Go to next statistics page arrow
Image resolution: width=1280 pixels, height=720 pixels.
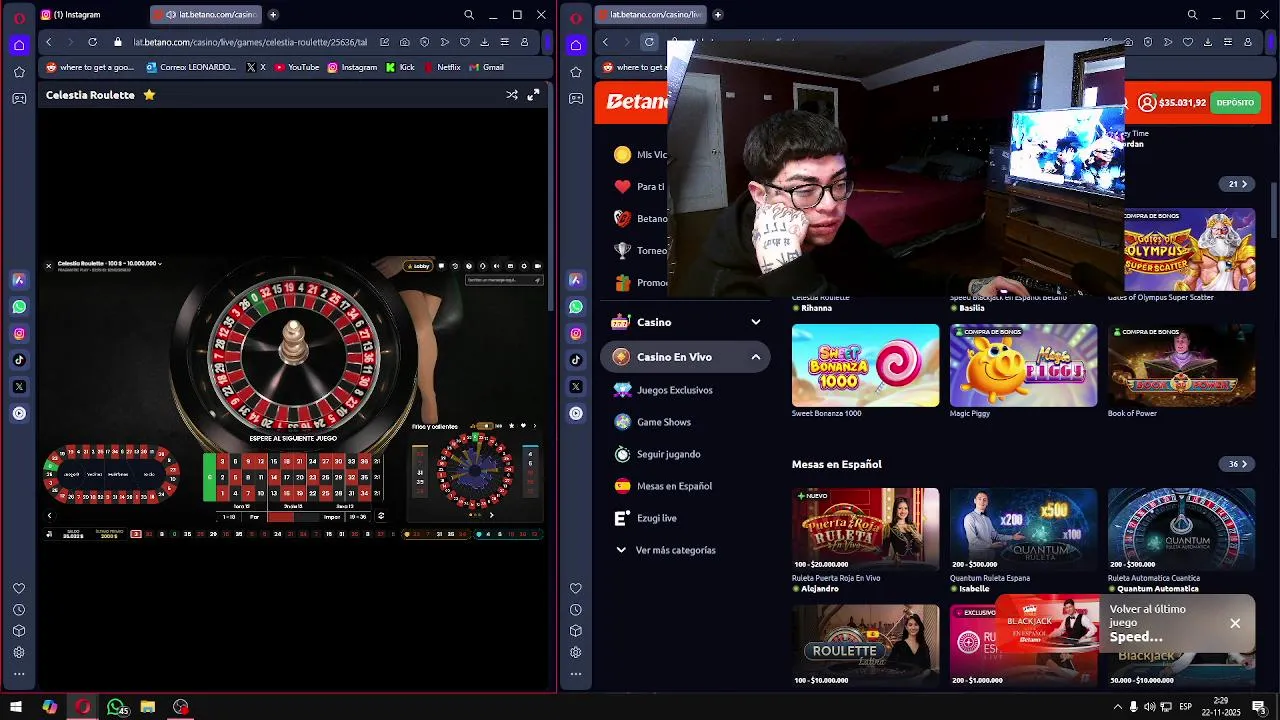[491, 515]
